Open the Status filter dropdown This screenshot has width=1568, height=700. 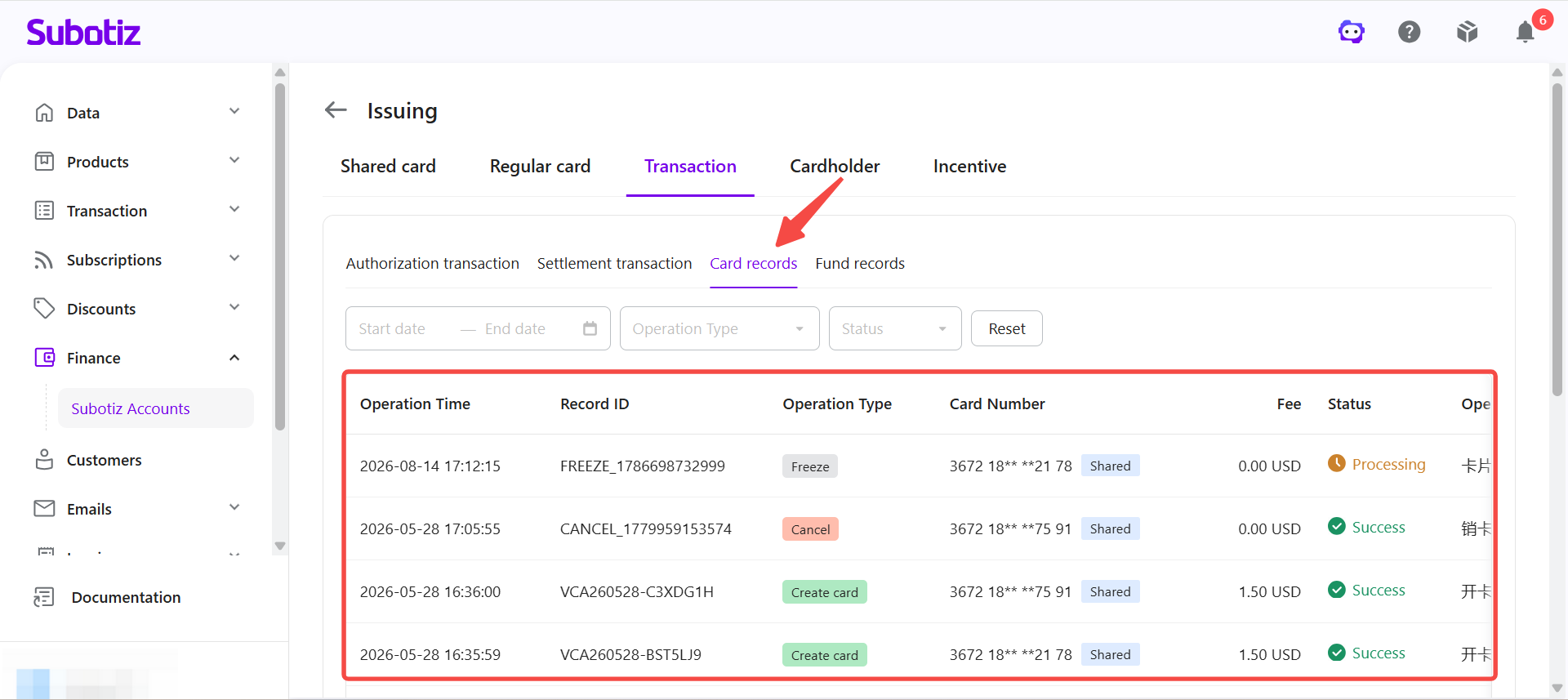[895, 328]
